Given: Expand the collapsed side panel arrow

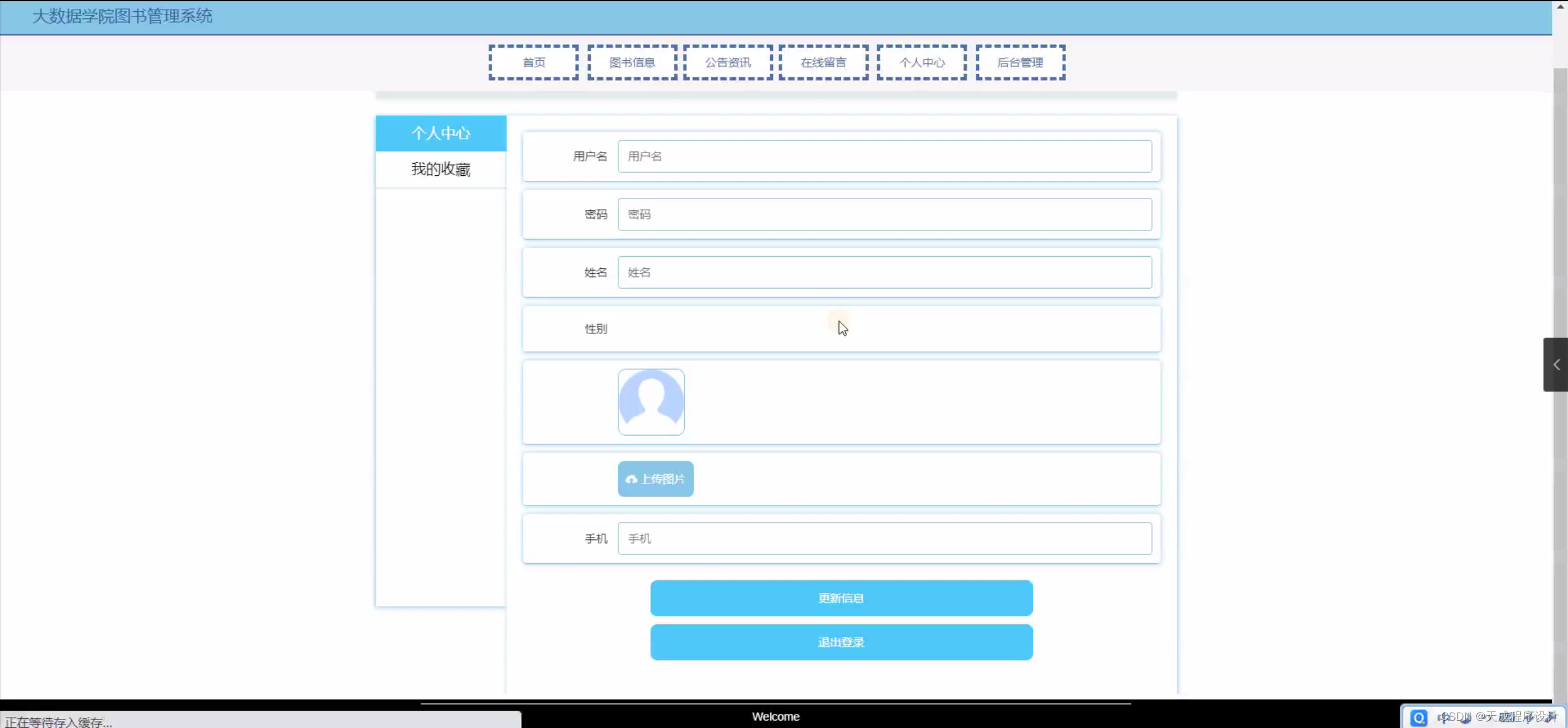Looking at the screenshot, I should 1556,365.
